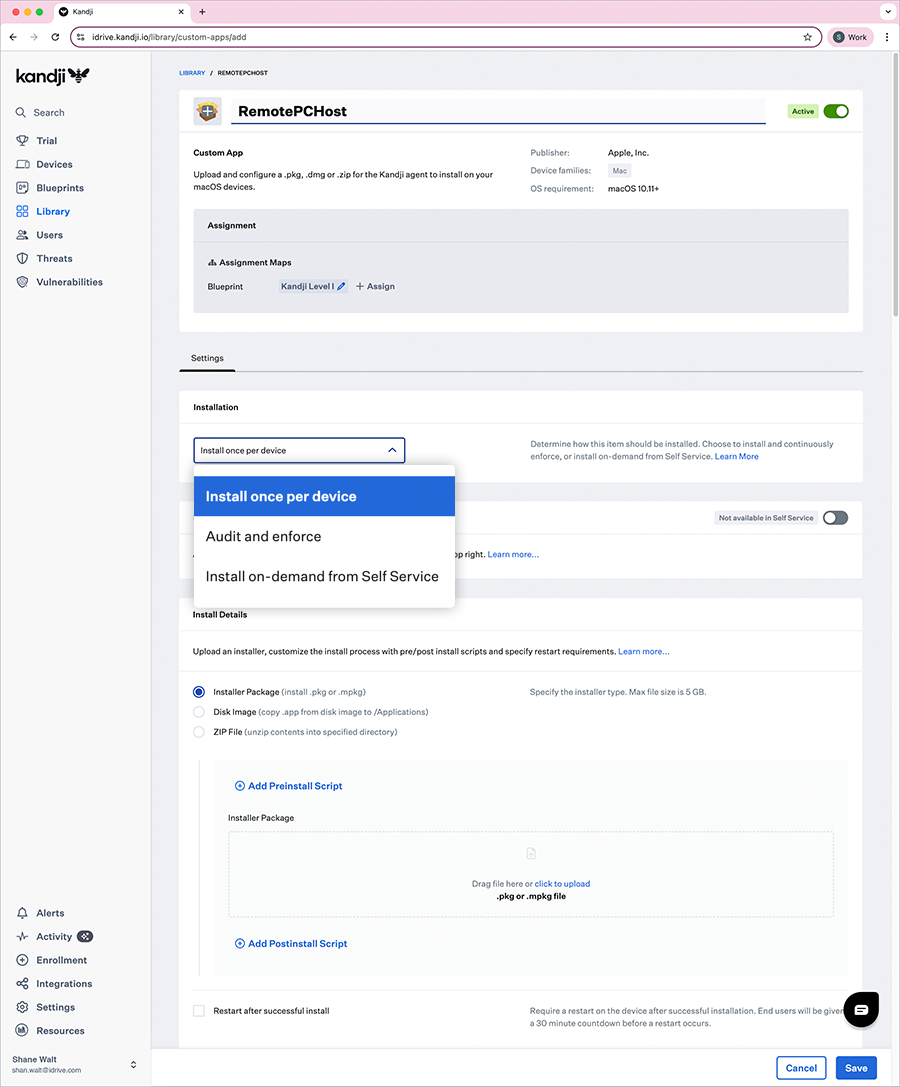Open the Integrations sidebar icon
The image size is (900, 1087).
click(x=22, y=984)
